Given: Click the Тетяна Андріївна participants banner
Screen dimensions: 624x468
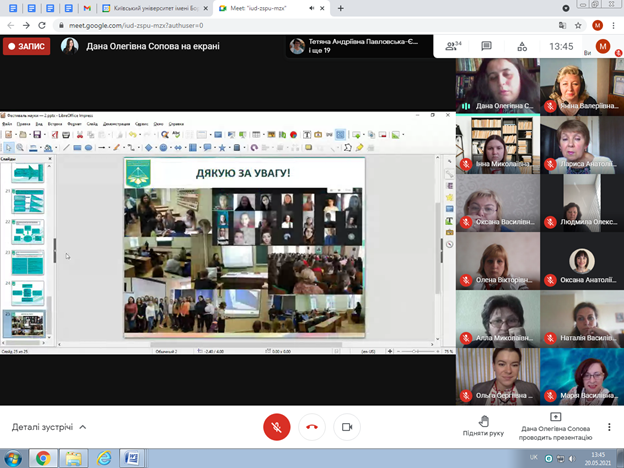Looking at the screenshot, I should (360, 46).
